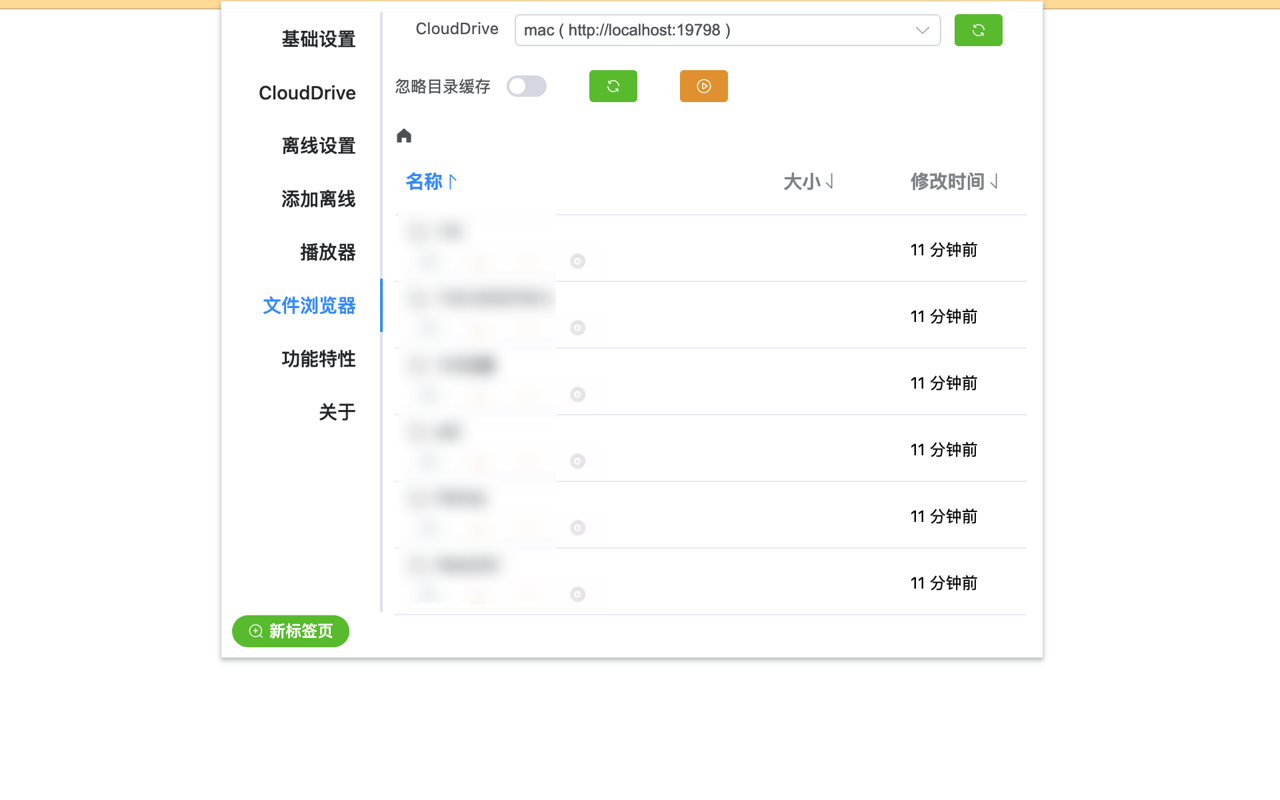Click the orange play button

703,86
